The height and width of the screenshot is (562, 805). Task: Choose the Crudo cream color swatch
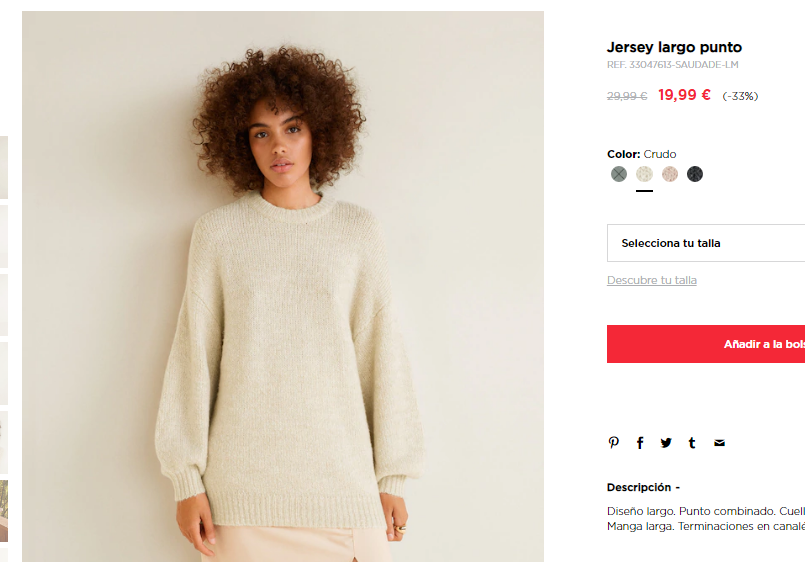(x=644, y=174)
